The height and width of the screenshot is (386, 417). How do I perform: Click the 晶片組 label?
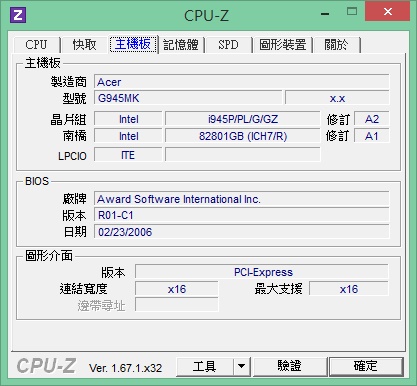[x=68, y=120]
